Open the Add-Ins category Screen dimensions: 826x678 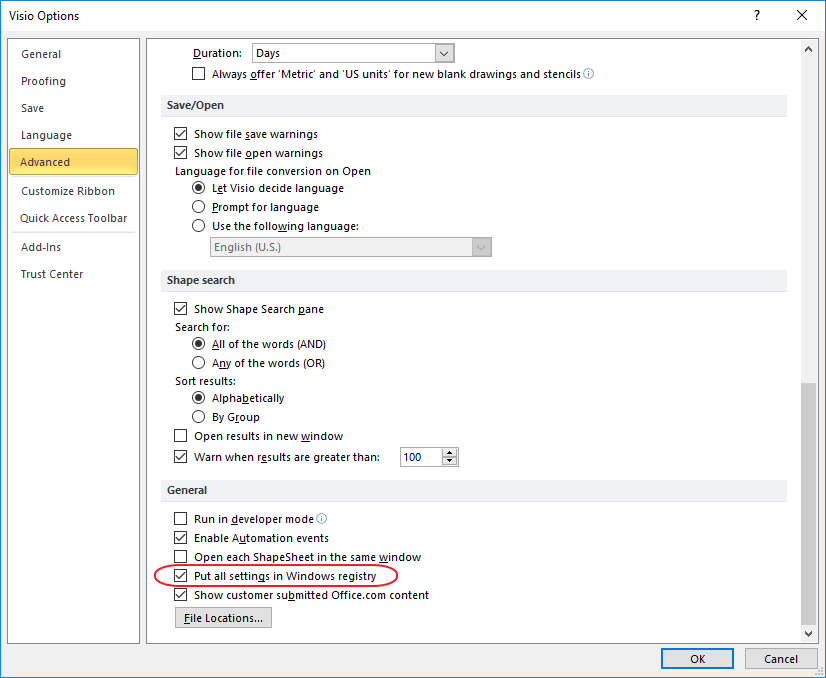coord(73,247)
